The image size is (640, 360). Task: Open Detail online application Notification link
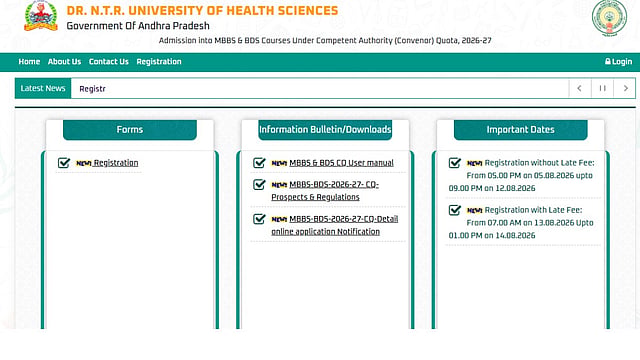pos(335,225)
